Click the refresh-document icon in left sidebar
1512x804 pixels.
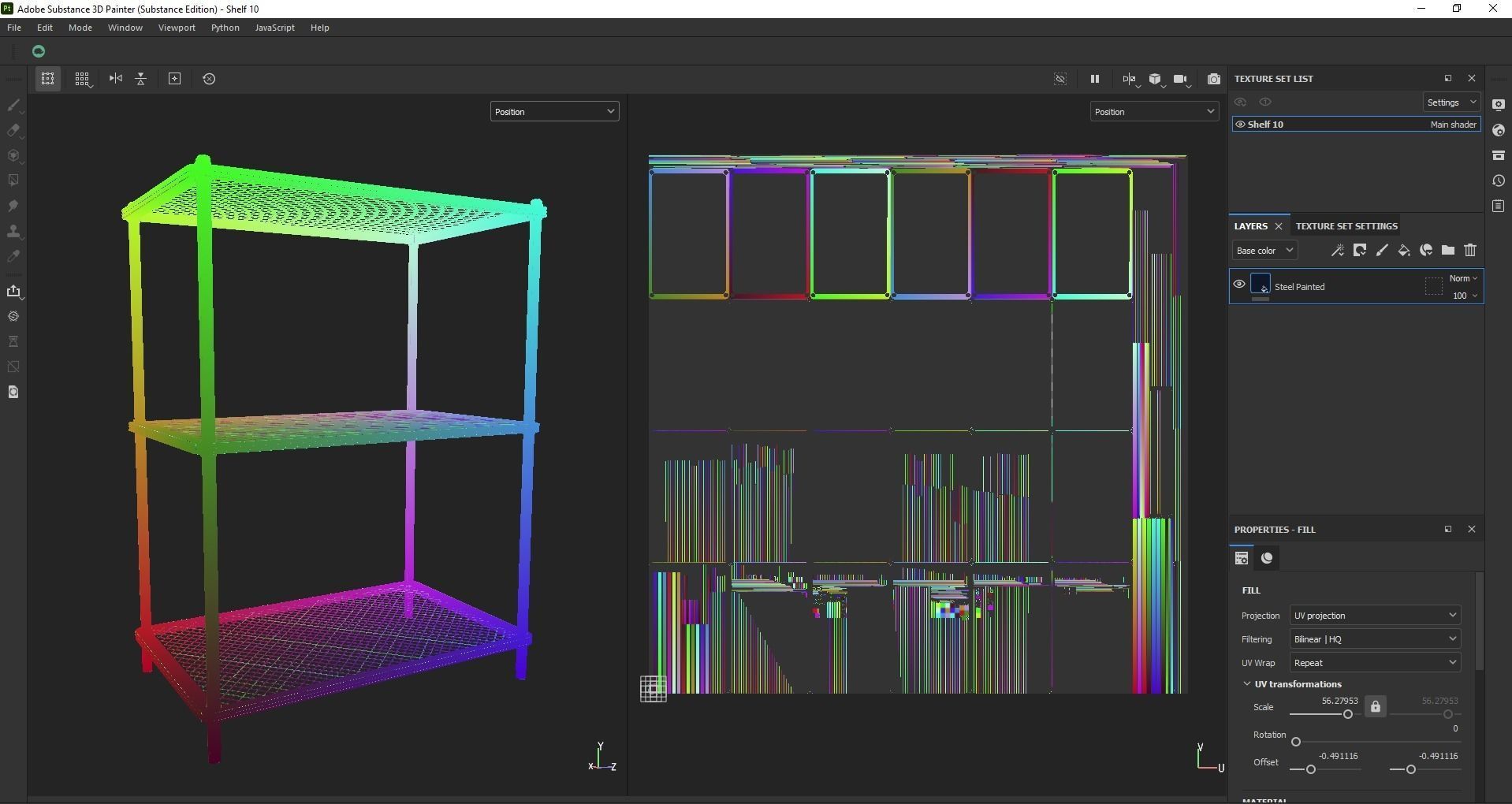tap(13, 392)
